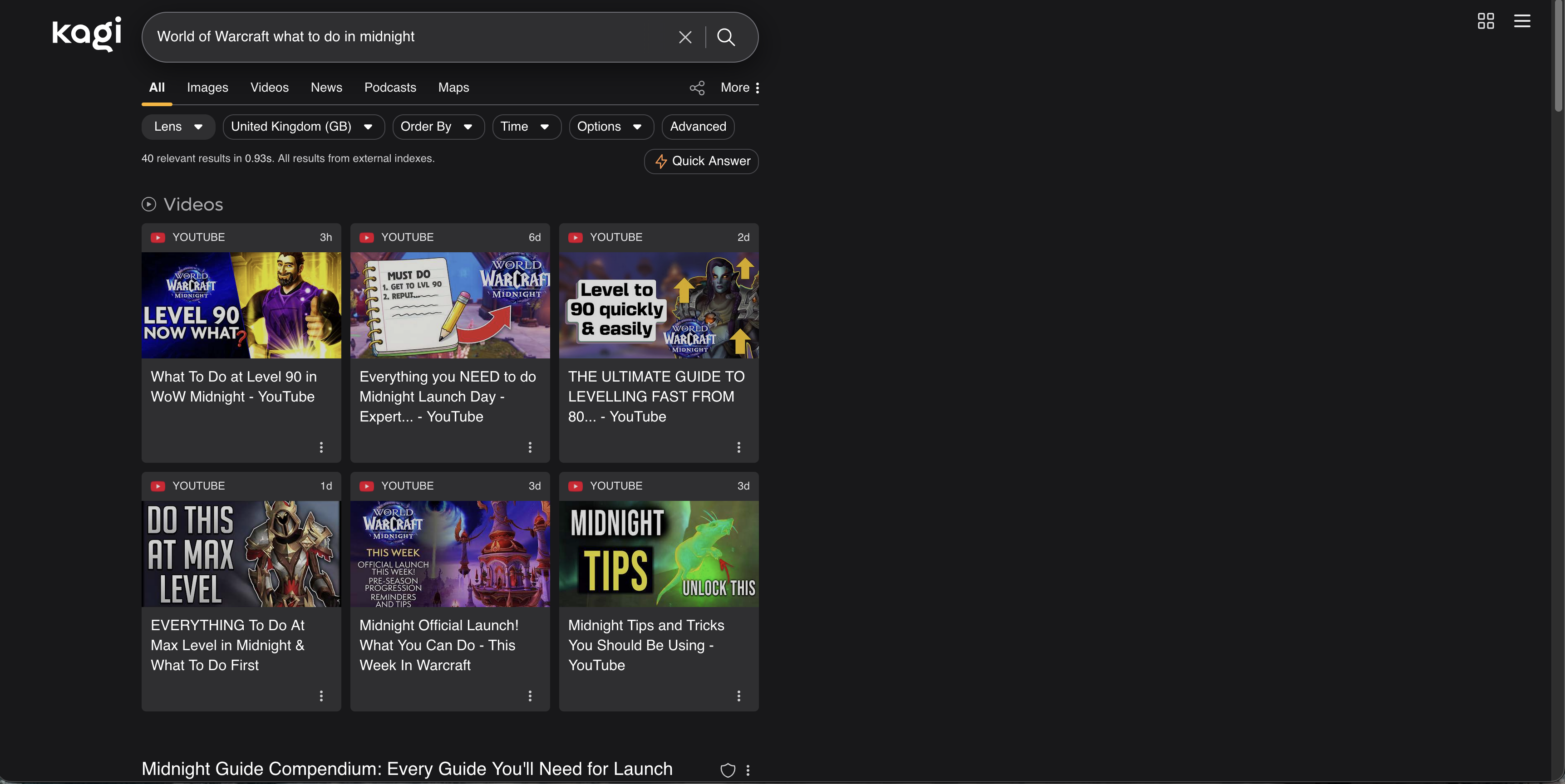Open the United Kingdom (GB) region dropdown

click(303, 127)
